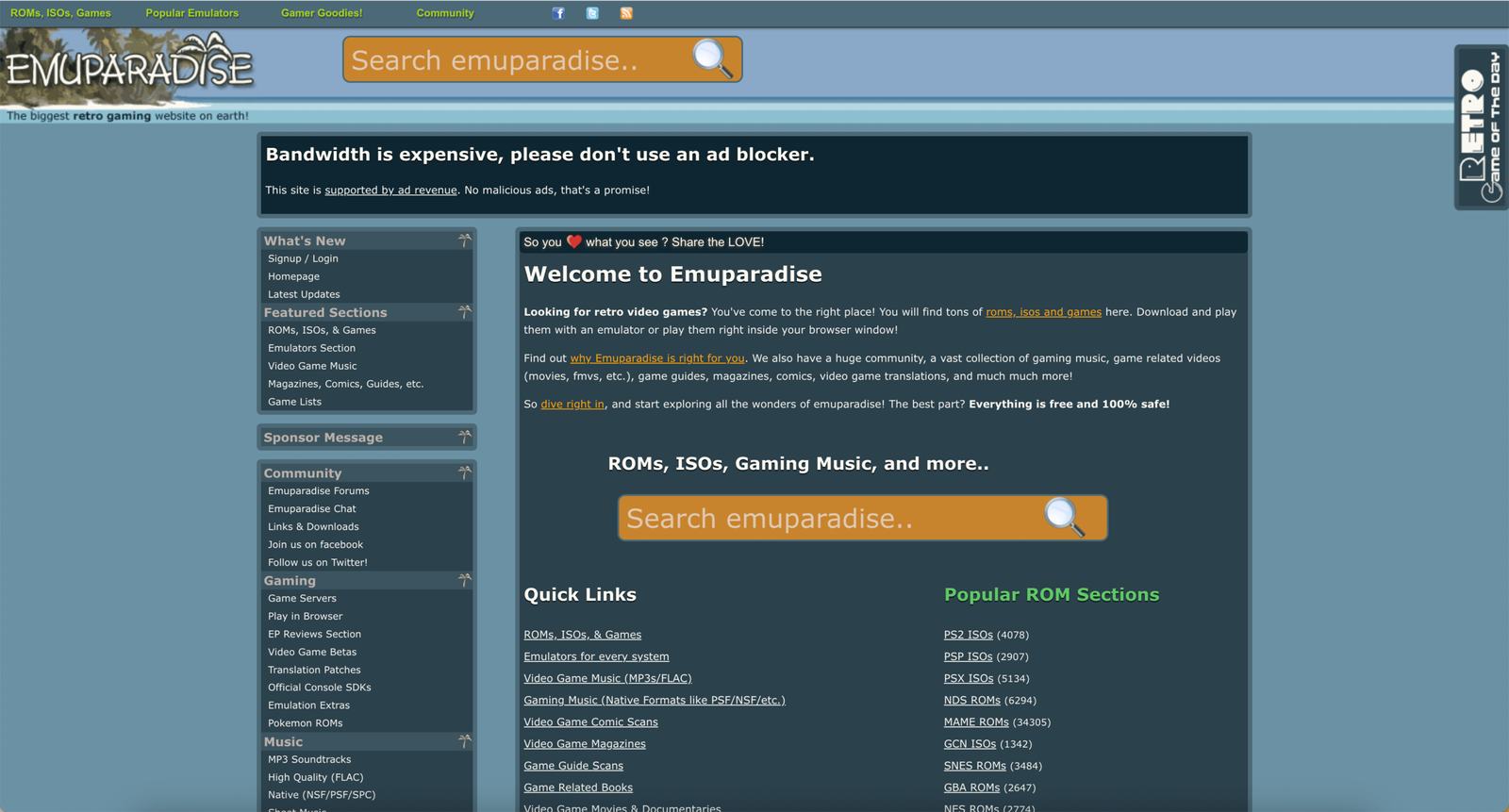Open Homepage sidebar link

[293, 276]
